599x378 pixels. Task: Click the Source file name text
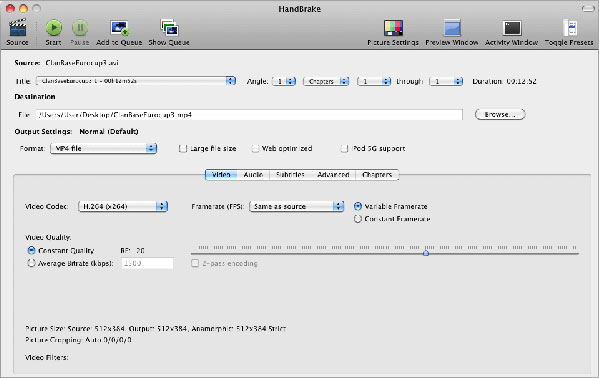82,63
